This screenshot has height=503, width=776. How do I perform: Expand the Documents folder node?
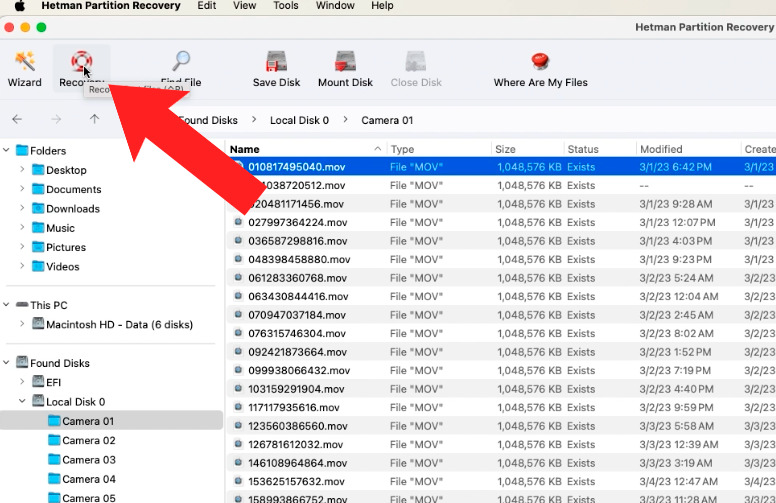click(22, 189)
